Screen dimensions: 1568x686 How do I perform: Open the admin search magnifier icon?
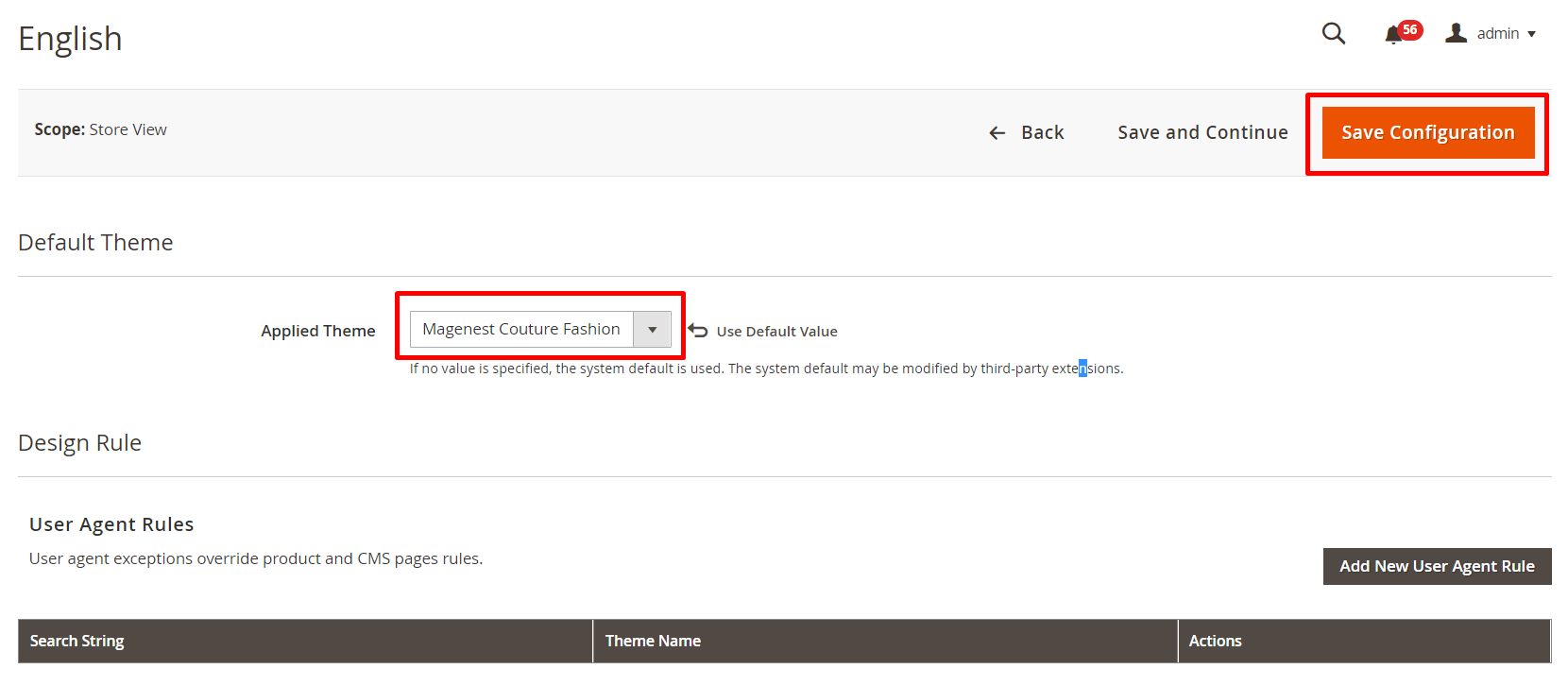click(x=1333, y=34)
